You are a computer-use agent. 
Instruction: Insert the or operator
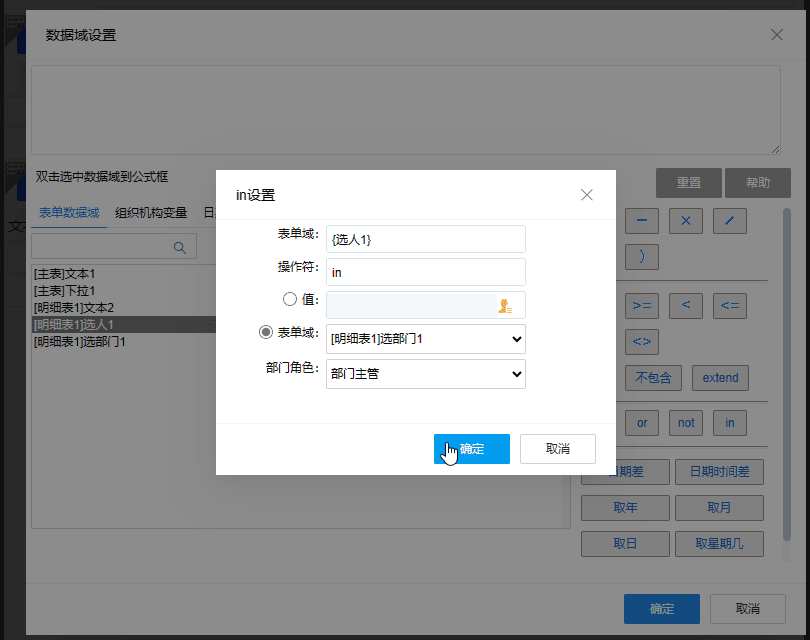click(x=642, y=423)
